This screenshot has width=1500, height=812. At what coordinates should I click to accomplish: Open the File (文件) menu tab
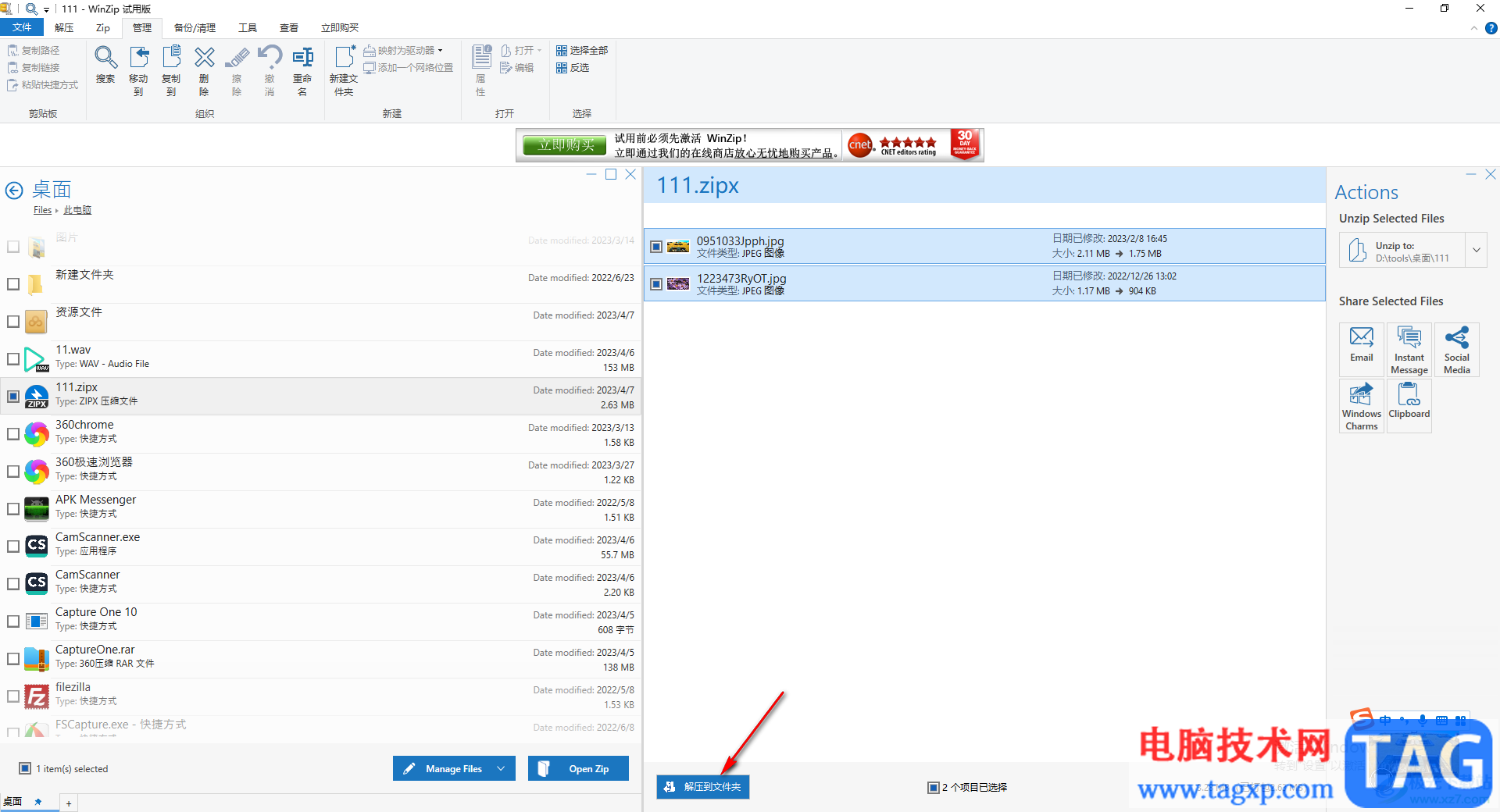click(22, 27)
